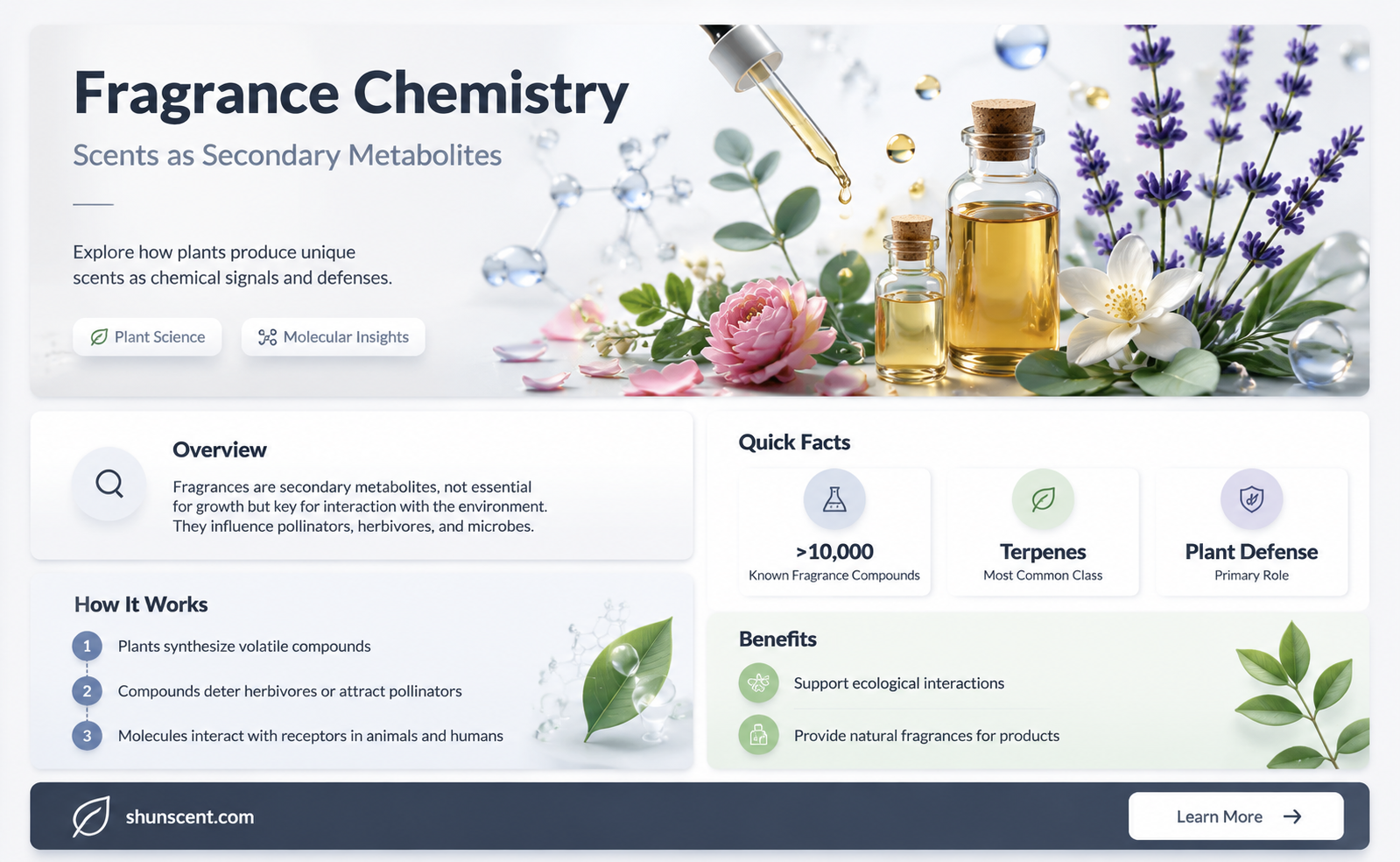Click the Molecular Insights tag button
The width and height of the screenshot is (1400, 862).
coord(334,337)
